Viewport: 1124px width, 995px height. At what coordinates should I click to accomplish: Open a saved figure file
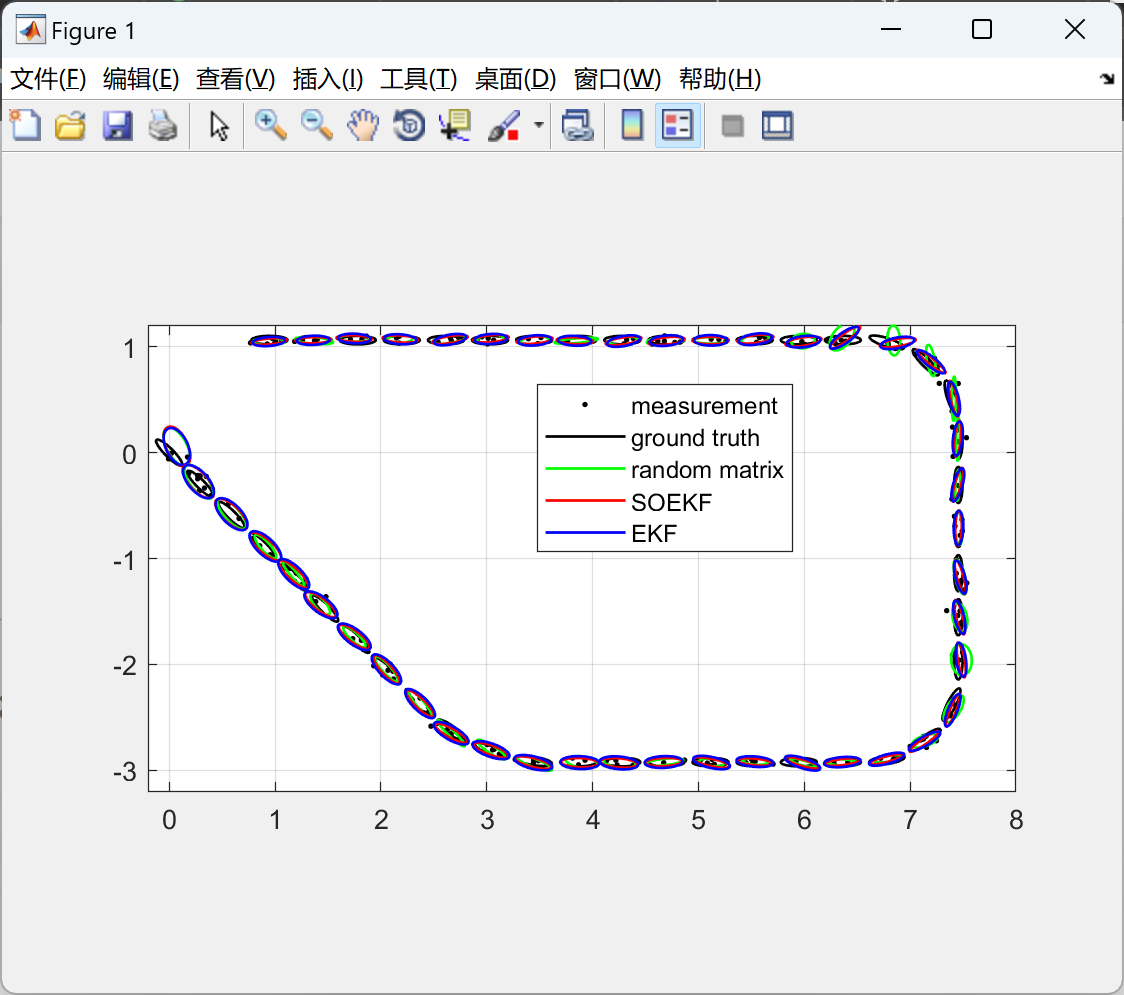pos(70,125)
